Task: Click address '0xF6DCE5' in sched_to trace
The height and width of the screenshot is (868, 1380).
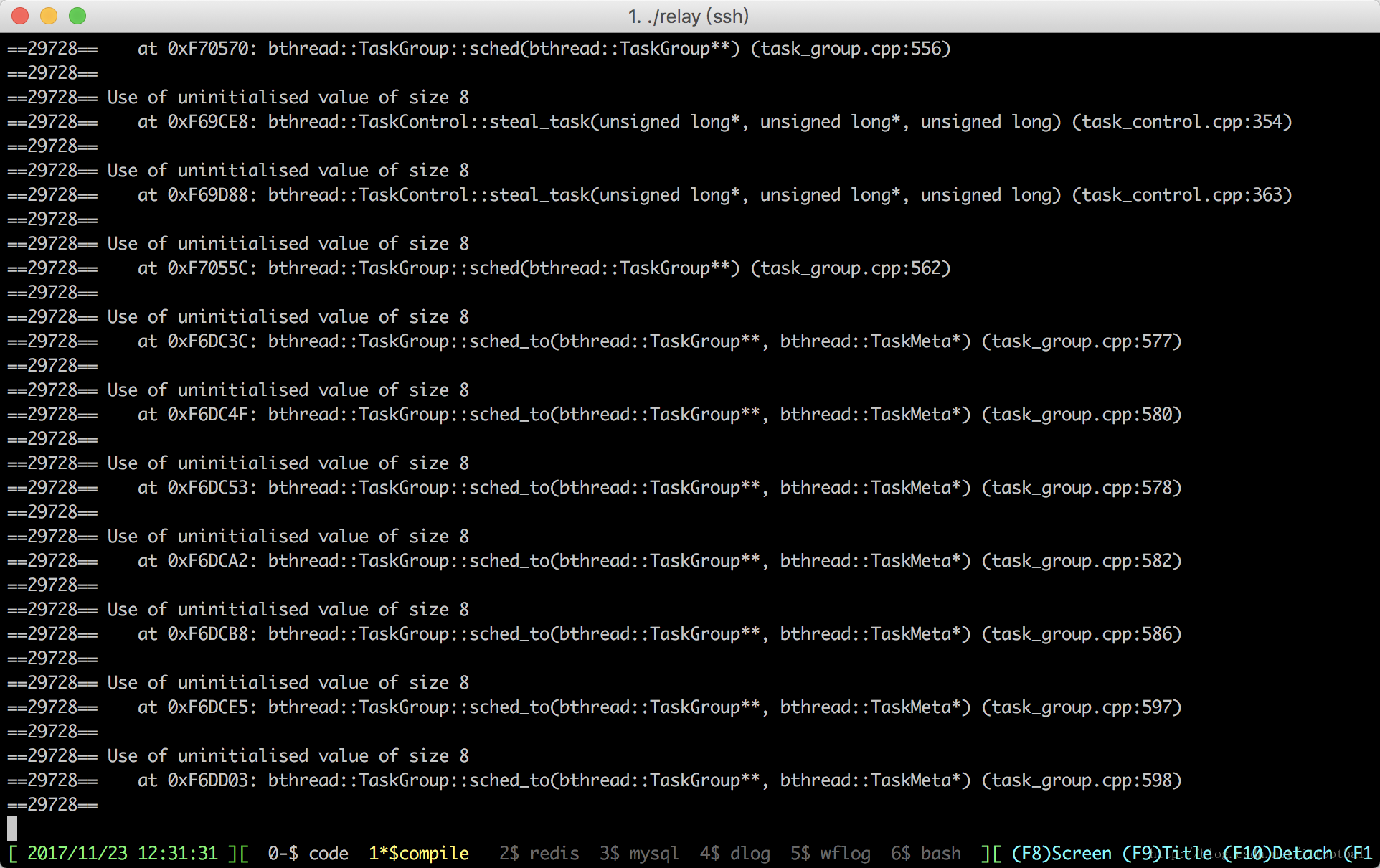Action: coord(208,707)
